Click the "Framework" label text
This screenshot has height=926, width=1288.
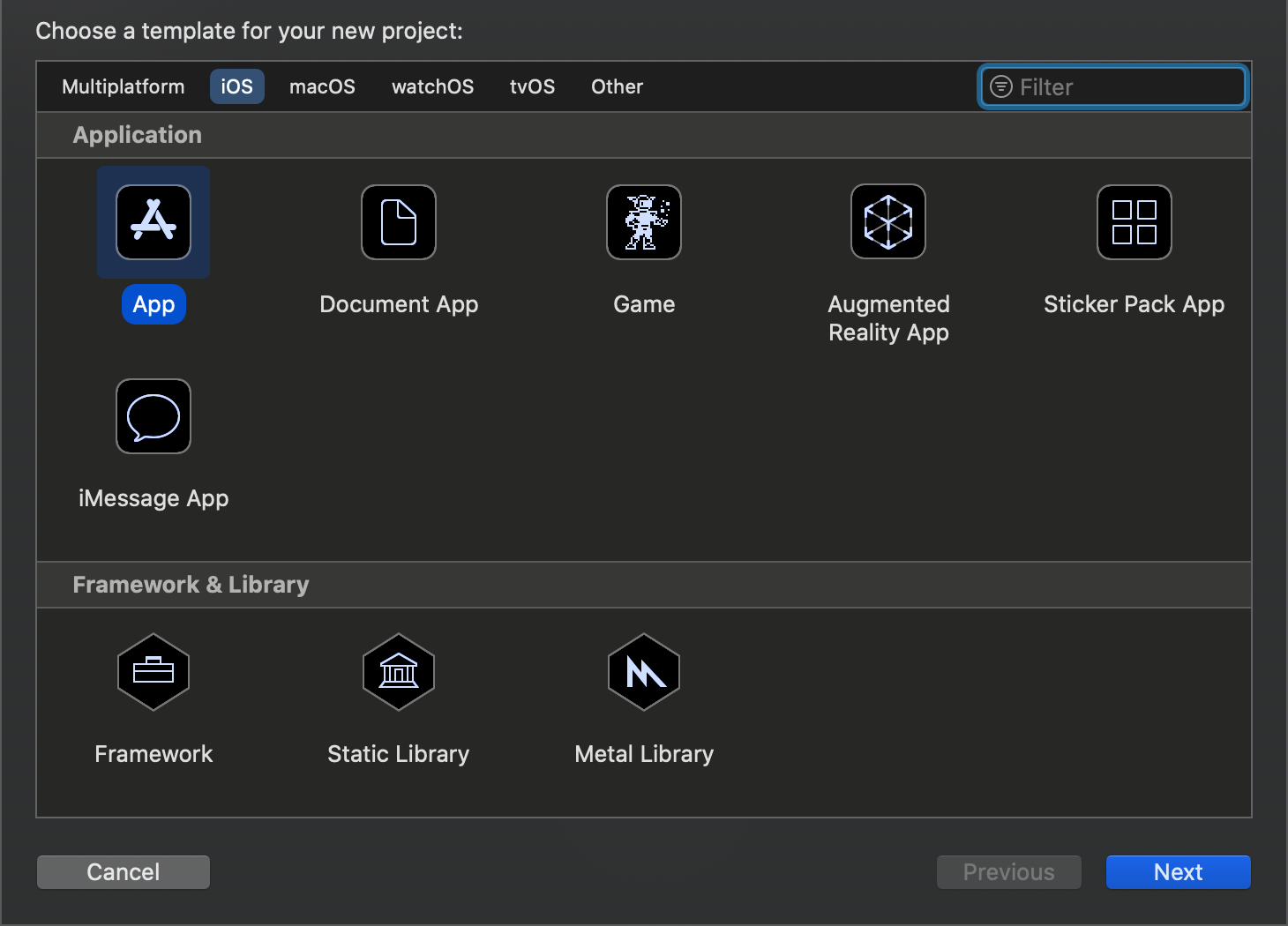[154, 754]
